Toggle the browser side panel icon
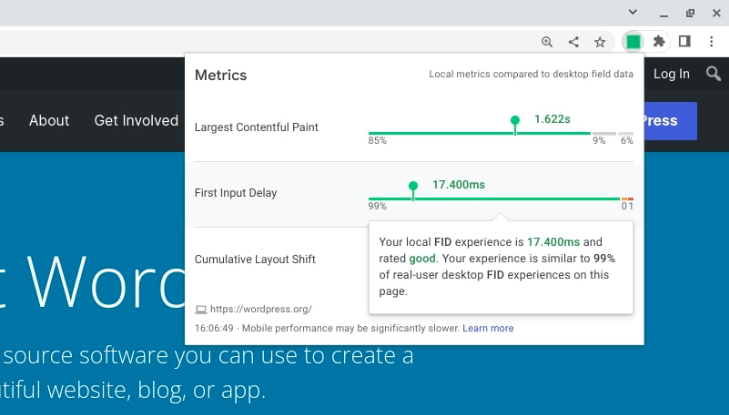The height and width of the screenshot is (415, 729). pyautogui.click(x=684, y=41)
